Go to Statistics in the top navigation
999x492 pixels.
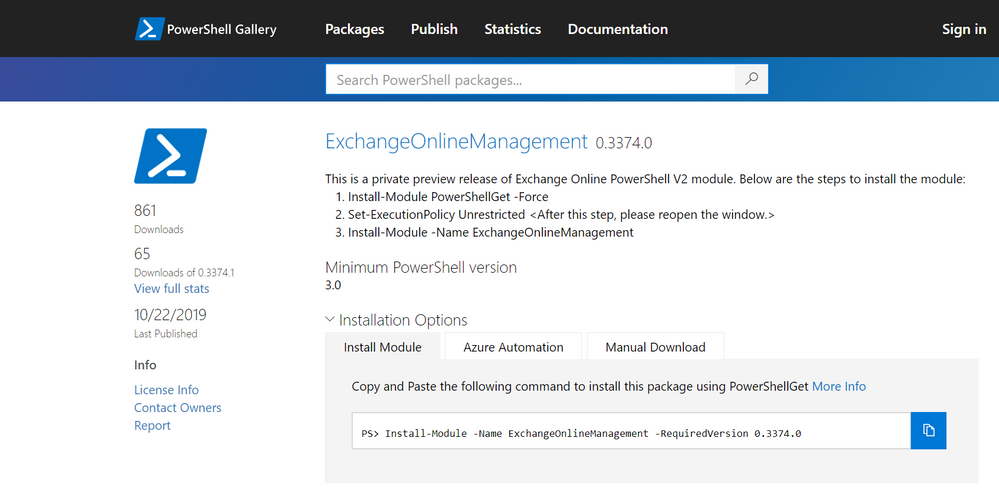[x=513, y=29]
